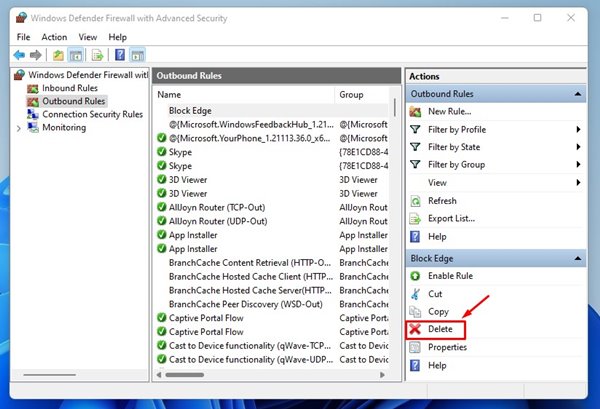Select BranchCache Content Retrieval rule row

click(272, 262)
